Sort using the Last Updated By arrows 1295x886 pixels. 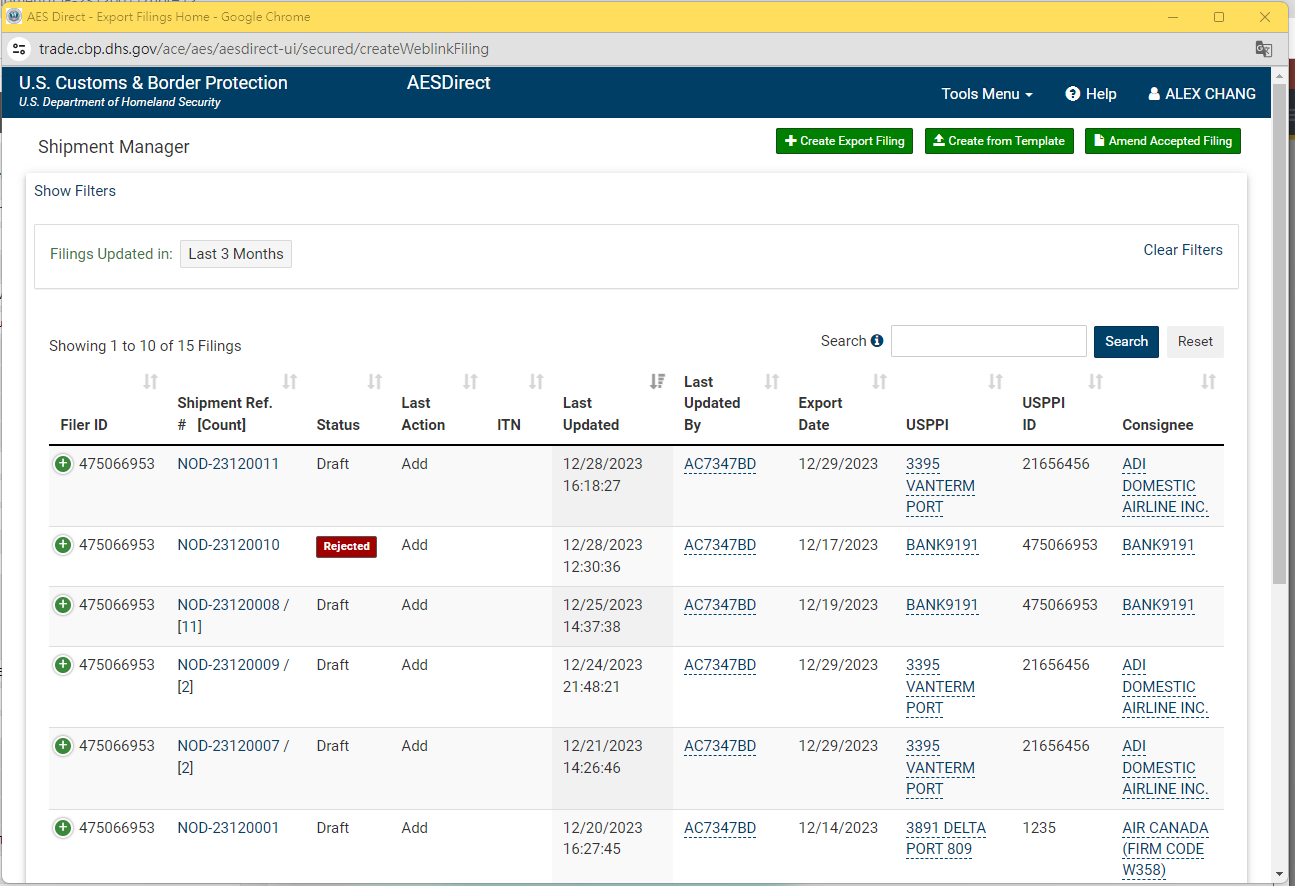point(771,381)
